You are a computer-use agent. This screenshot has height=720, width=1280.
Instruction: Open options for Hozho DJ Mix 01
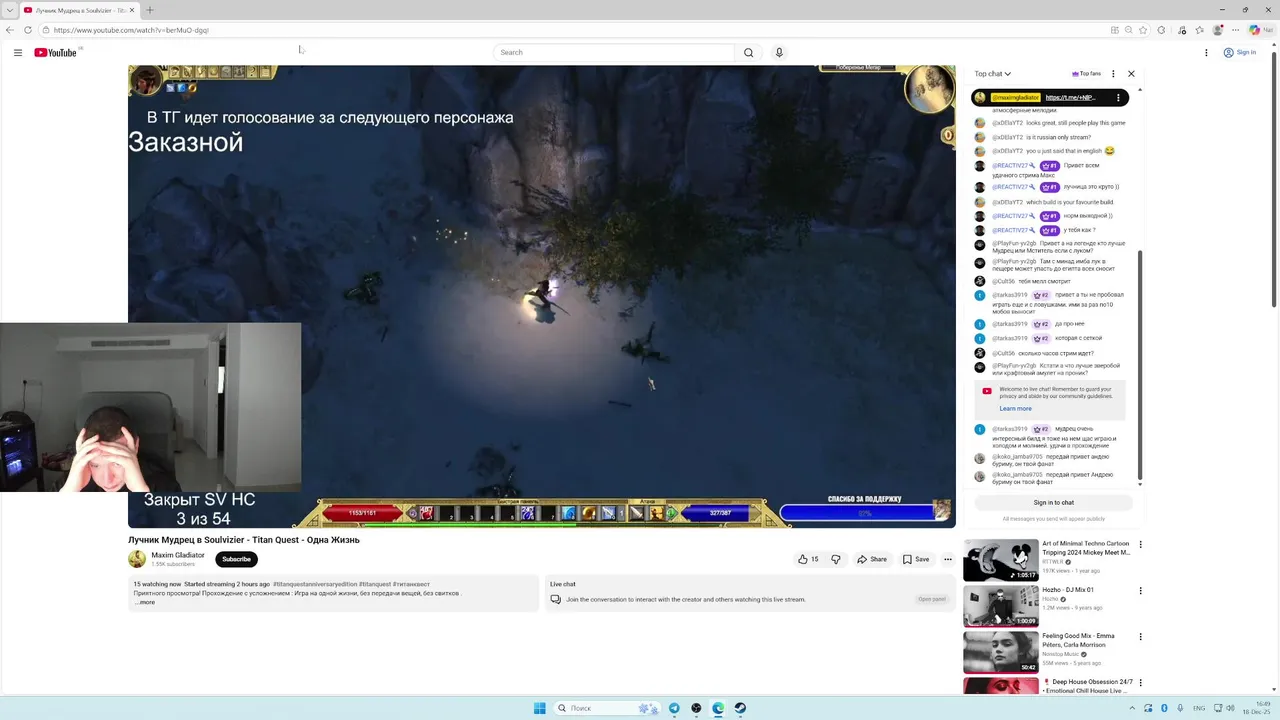[1140, 590]
